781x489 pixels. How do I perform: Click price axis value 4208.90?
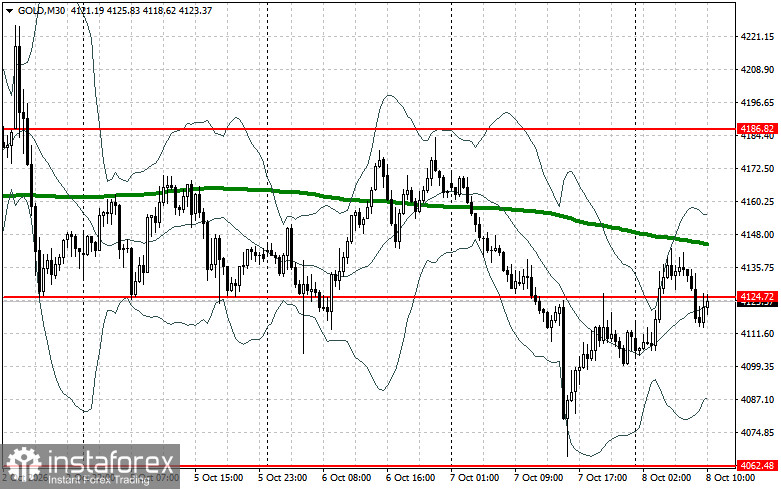pos(758,70)
